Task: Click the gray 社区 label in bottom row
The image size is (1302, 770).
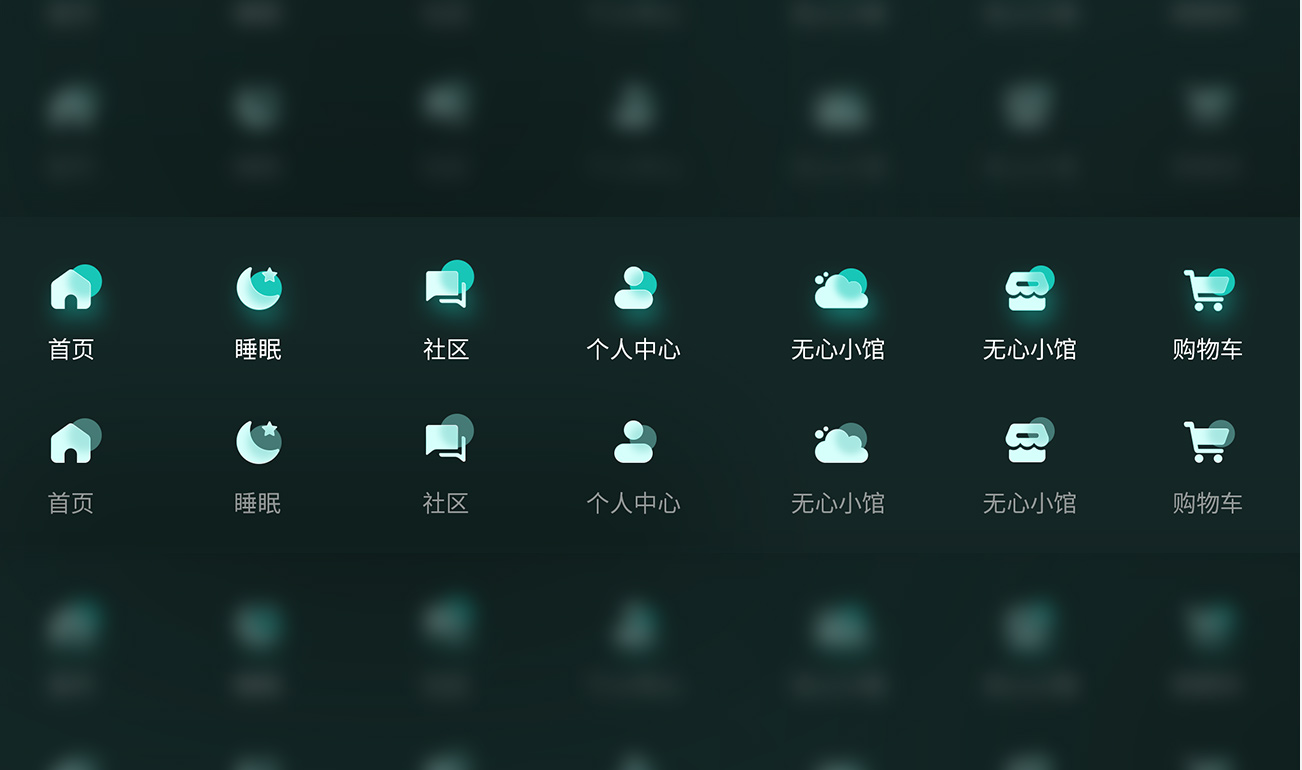Action: click(x=446, y=503)
